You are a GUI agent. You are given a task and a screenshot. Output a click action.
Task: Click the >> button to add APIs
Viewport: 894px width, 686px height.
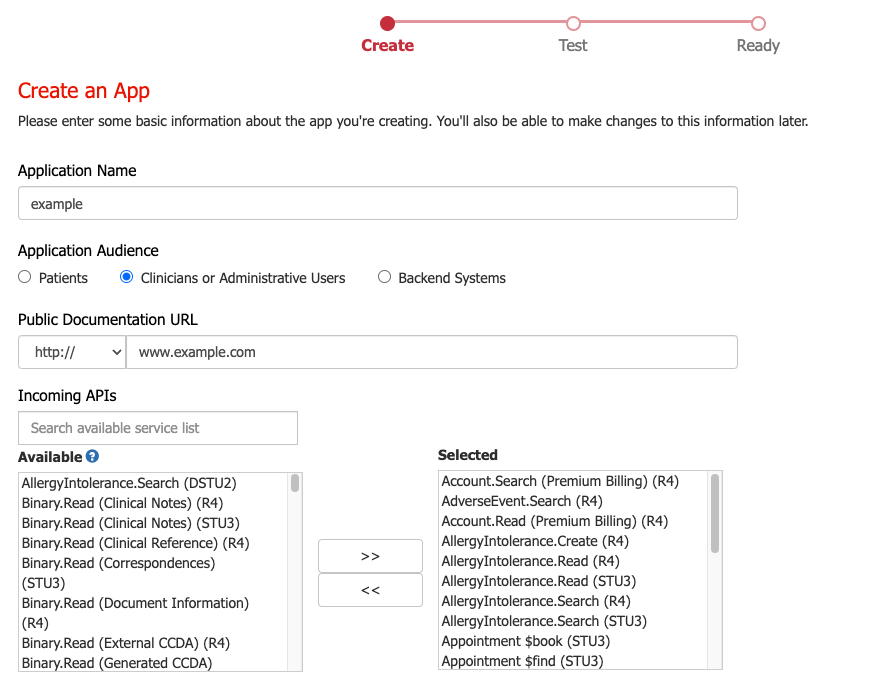coord(370,556)
